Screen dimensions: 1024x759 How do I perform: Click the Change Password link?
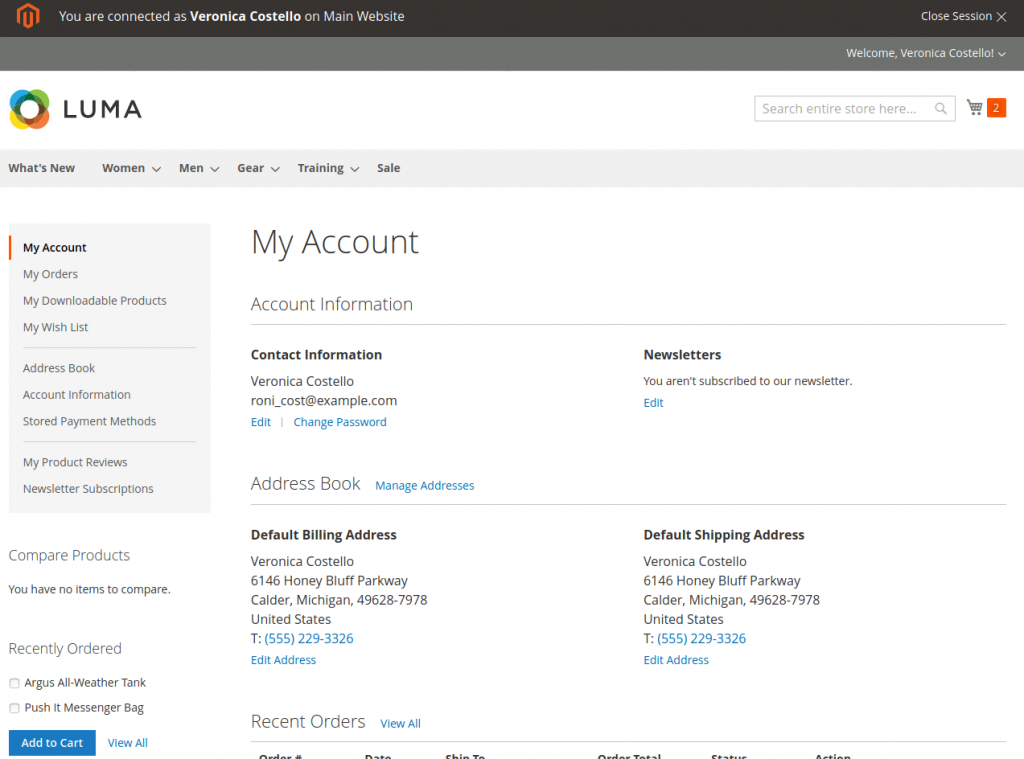[340, 422]
